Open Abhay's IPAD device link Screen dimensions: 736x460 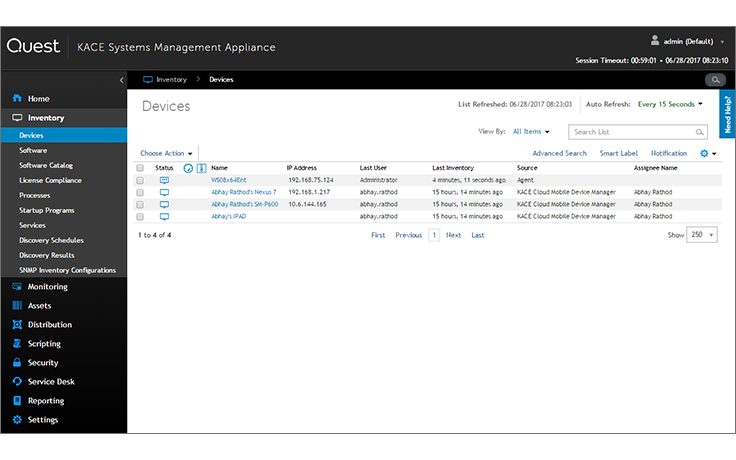[x=228, y=217]
